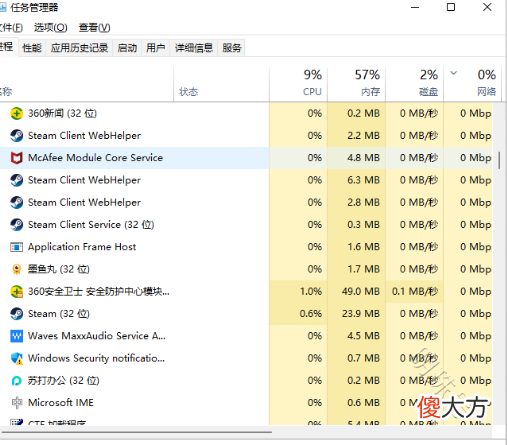This screenshot has width=507, height=445.
Task: Select the Waves MaxxAudio Service name
Action: click(x=97, y=336)
